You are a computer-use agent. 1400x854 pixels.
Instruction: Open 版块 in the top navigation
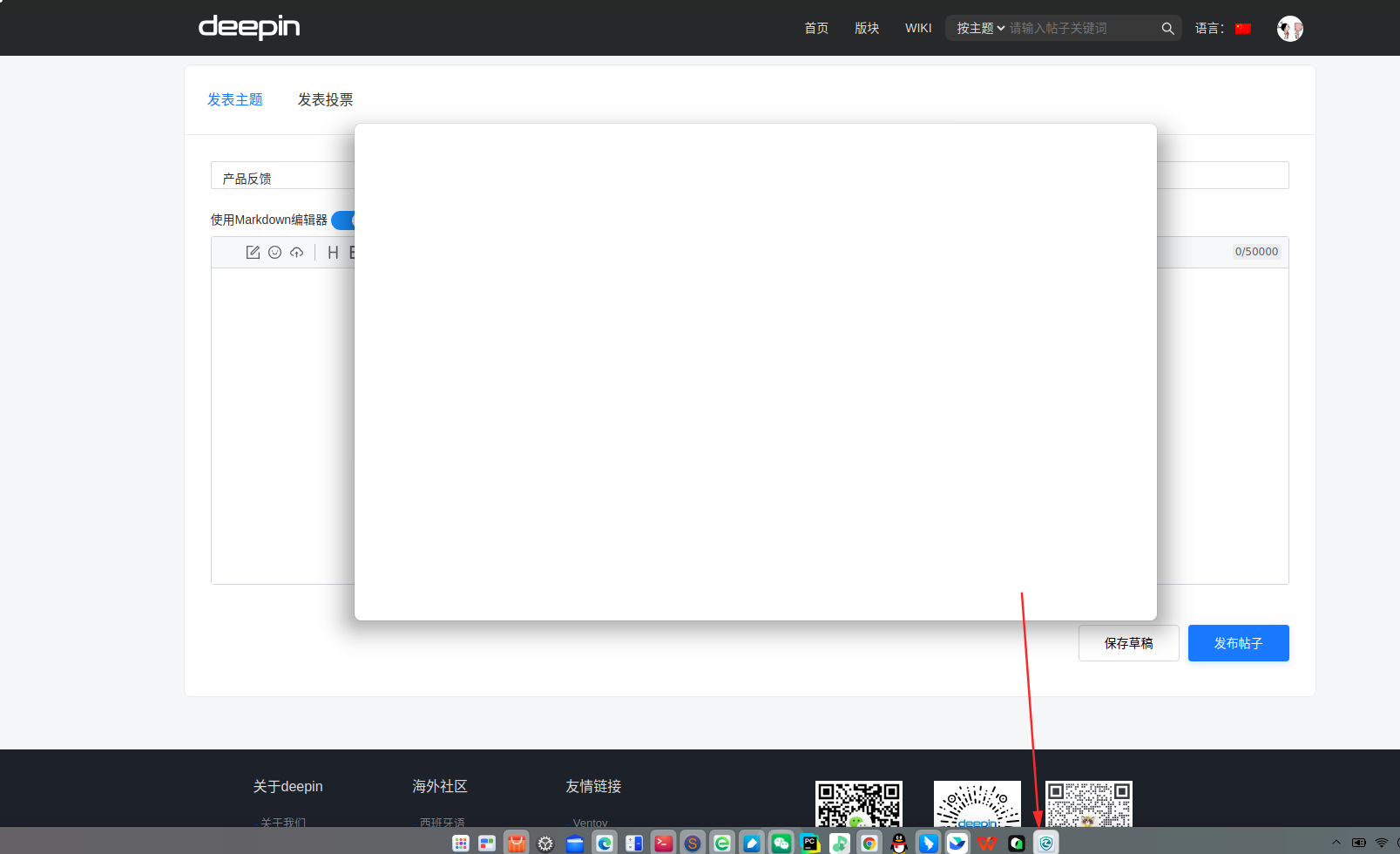[x=867, y=28]
